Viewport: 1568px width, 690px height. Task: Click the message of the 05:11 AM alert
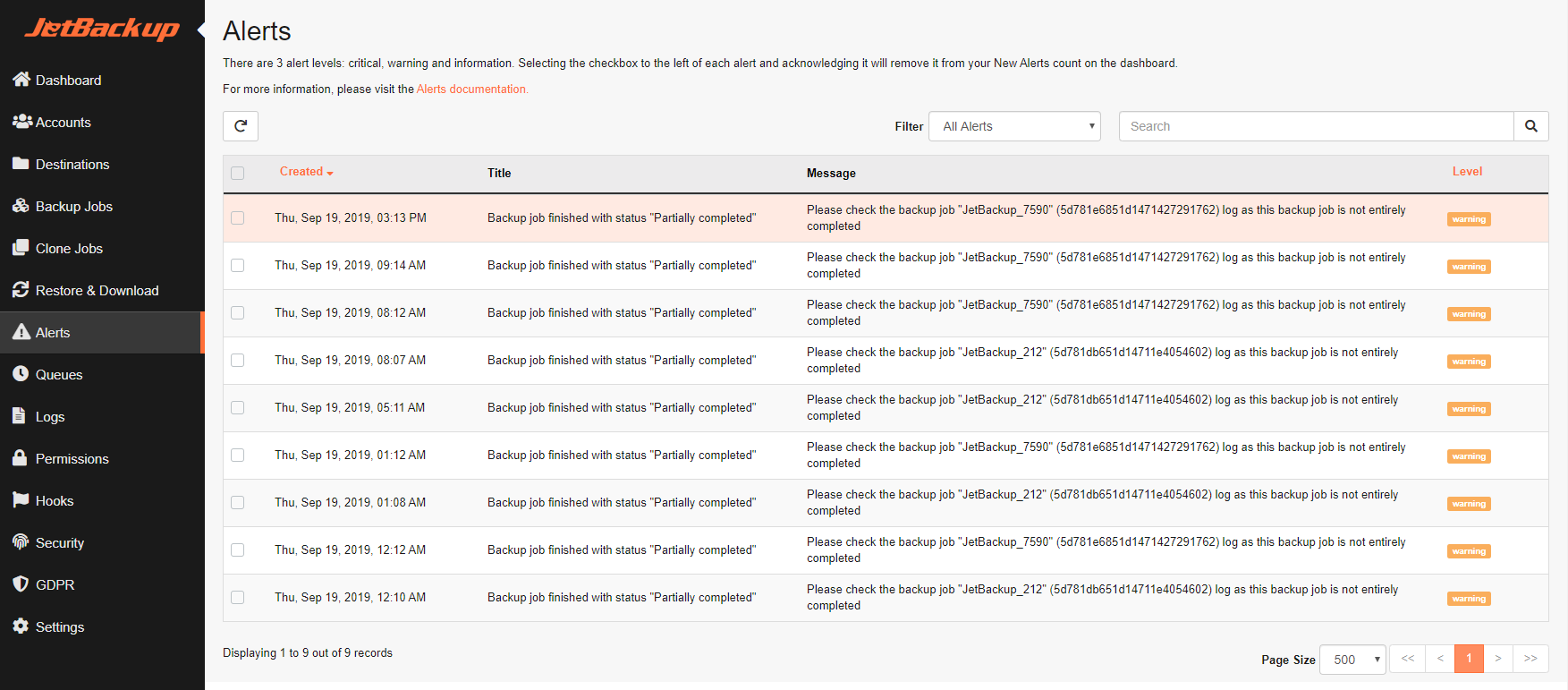(1102, 407)
